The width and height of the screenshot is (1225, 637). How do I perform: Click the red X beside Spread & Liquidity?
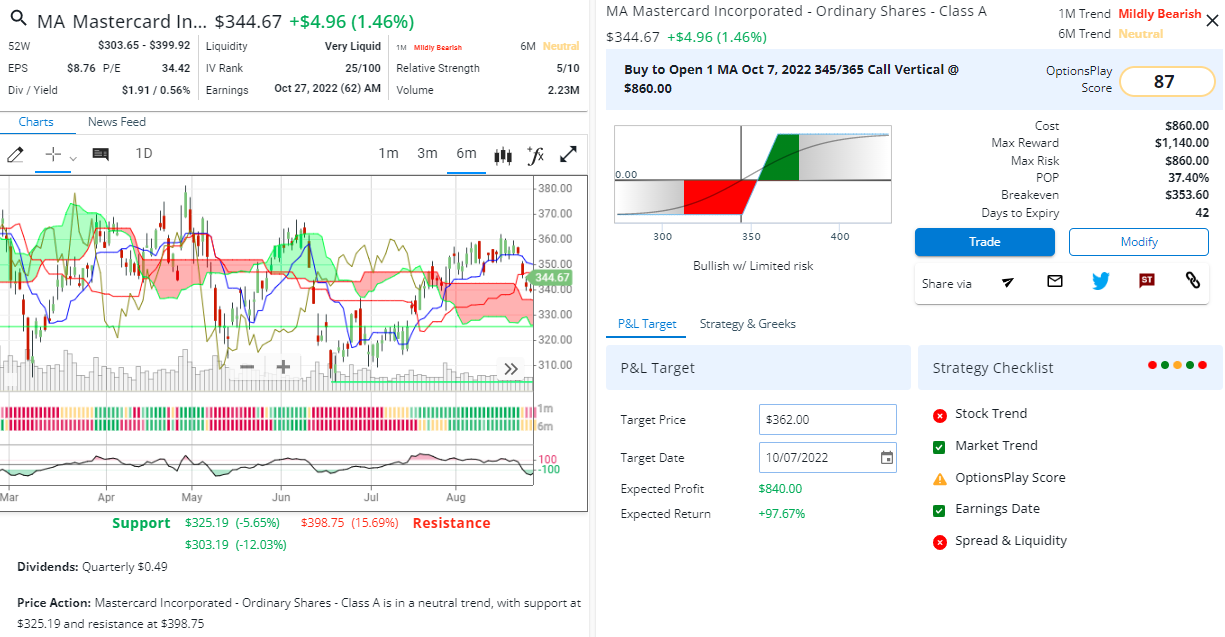pyautogui.click(x=940, y=542)
